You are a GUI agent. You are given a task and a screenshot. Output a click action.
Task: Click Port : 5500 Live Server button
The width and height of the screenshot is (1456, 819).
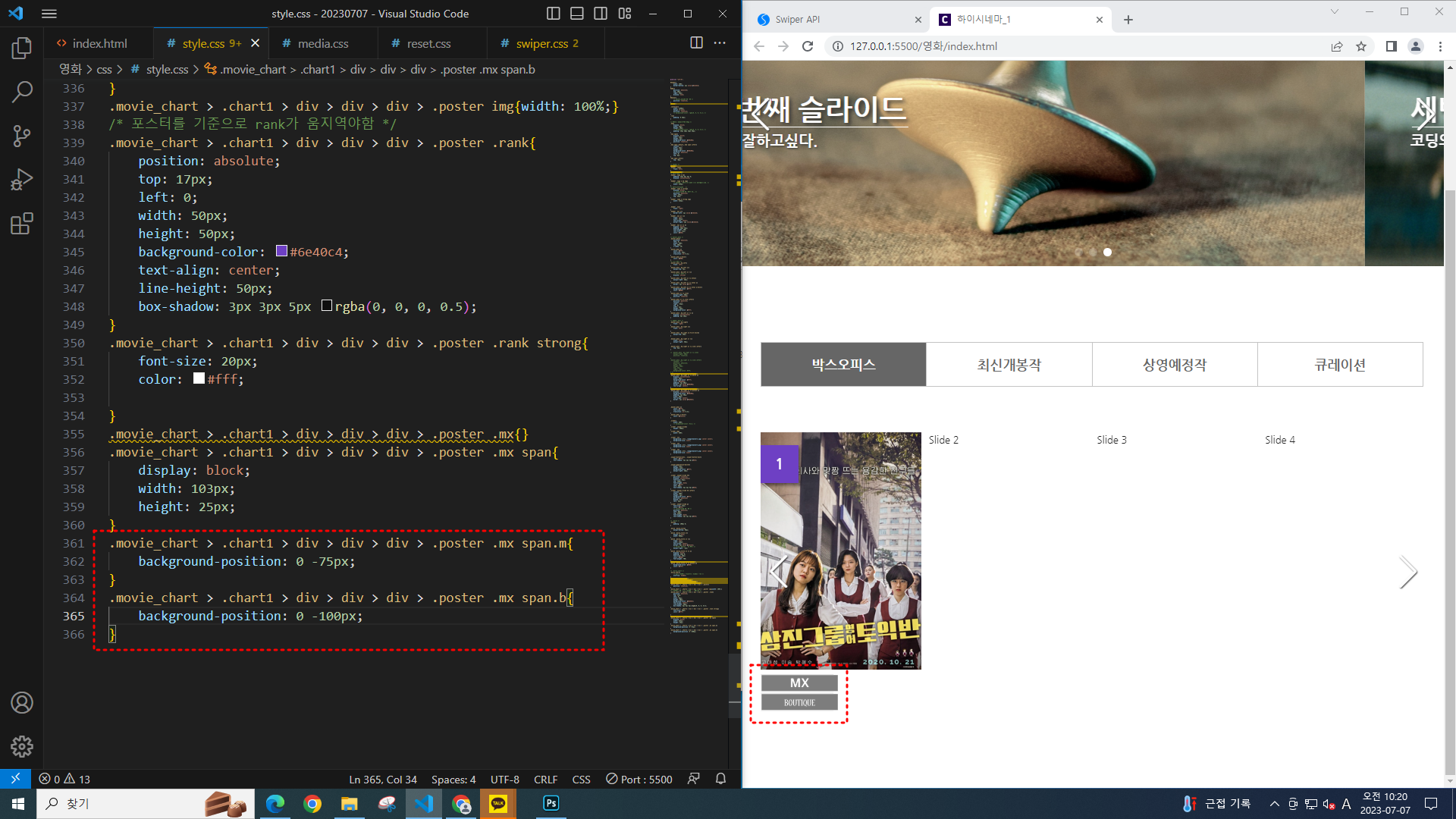tap(639, 779)
